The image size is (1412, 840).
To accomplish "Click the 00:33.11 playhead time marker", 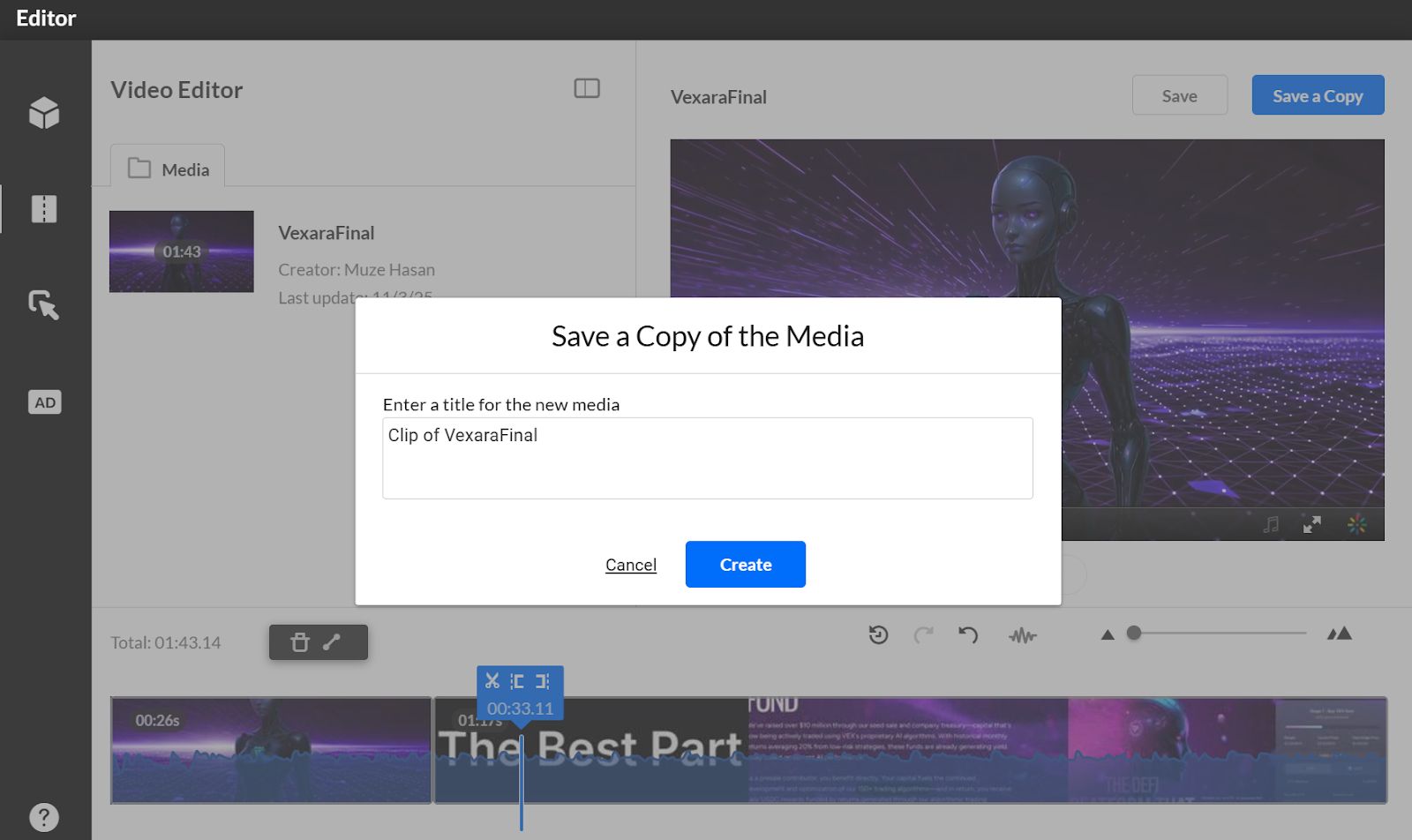I will coord(520,709).
